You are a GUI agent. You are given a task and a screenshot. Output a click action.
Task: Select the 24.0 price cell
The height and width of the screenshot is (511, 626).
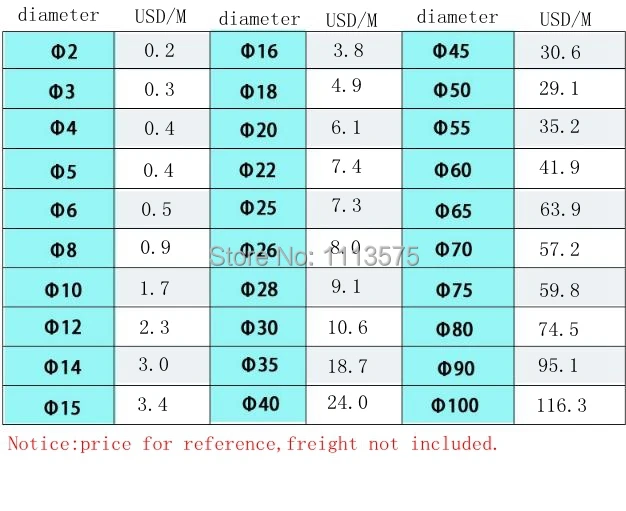[x=354, y=404]
